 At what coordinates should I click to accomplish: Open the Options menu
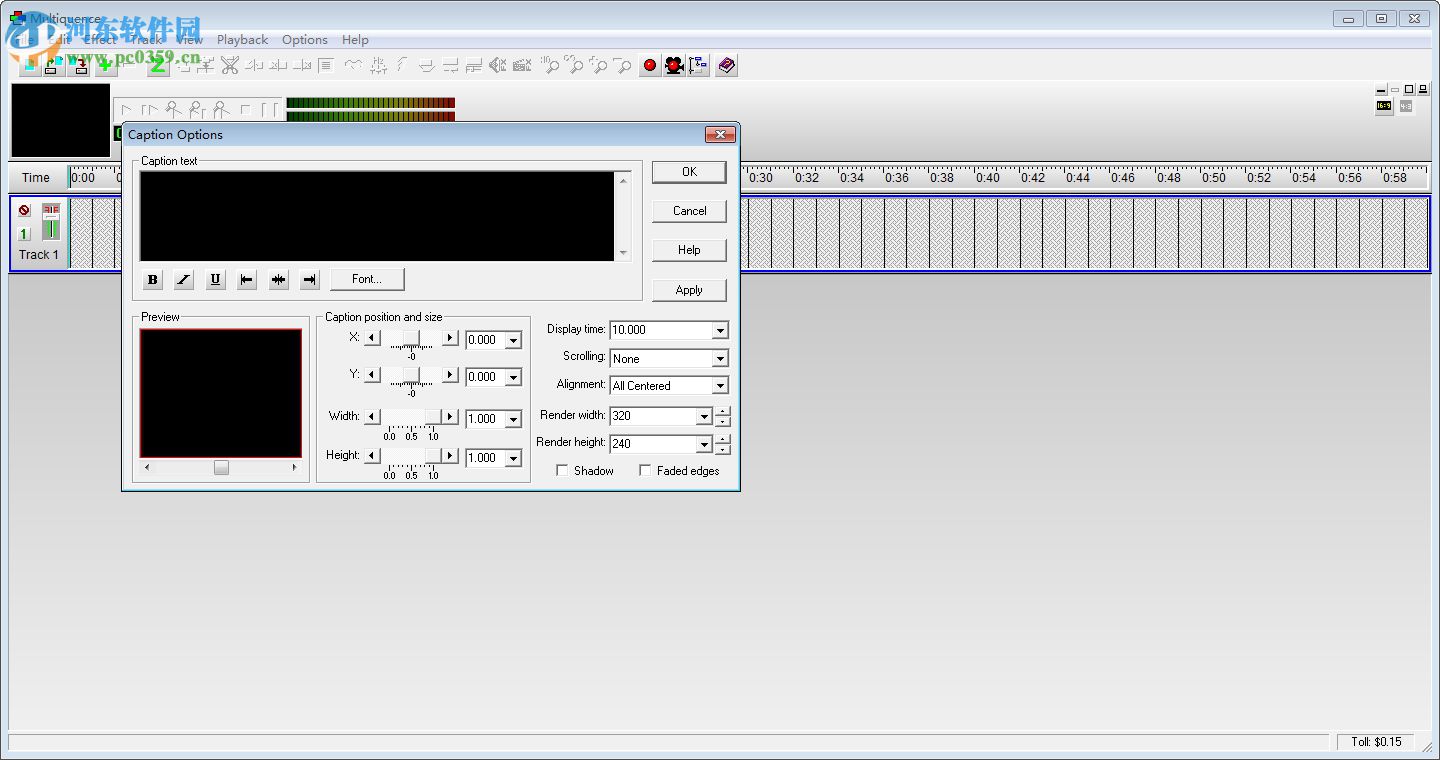point(304,40)
